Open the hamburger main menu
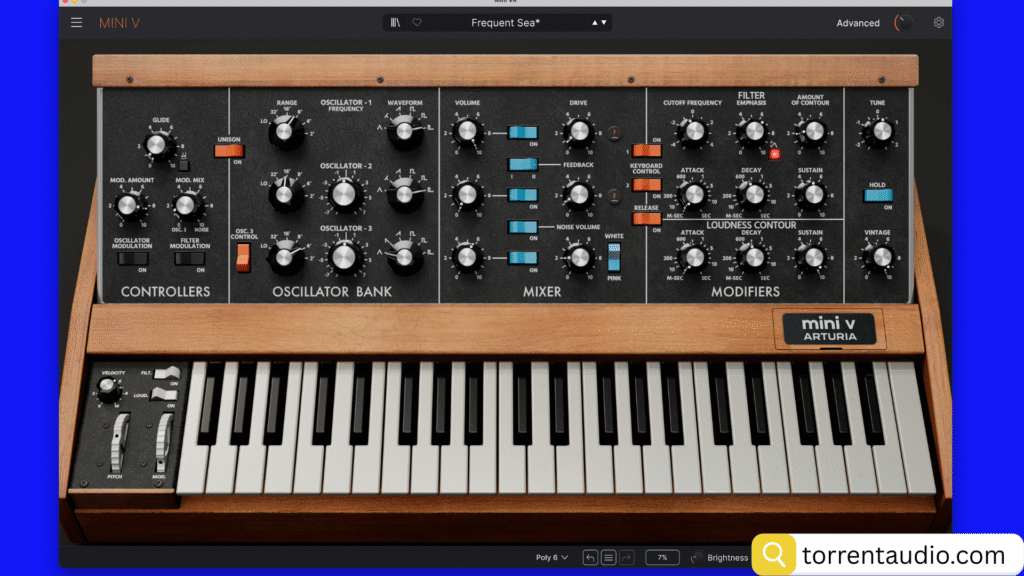The height and width of the screenshot is (576, 1024). (x=77, y=22)
